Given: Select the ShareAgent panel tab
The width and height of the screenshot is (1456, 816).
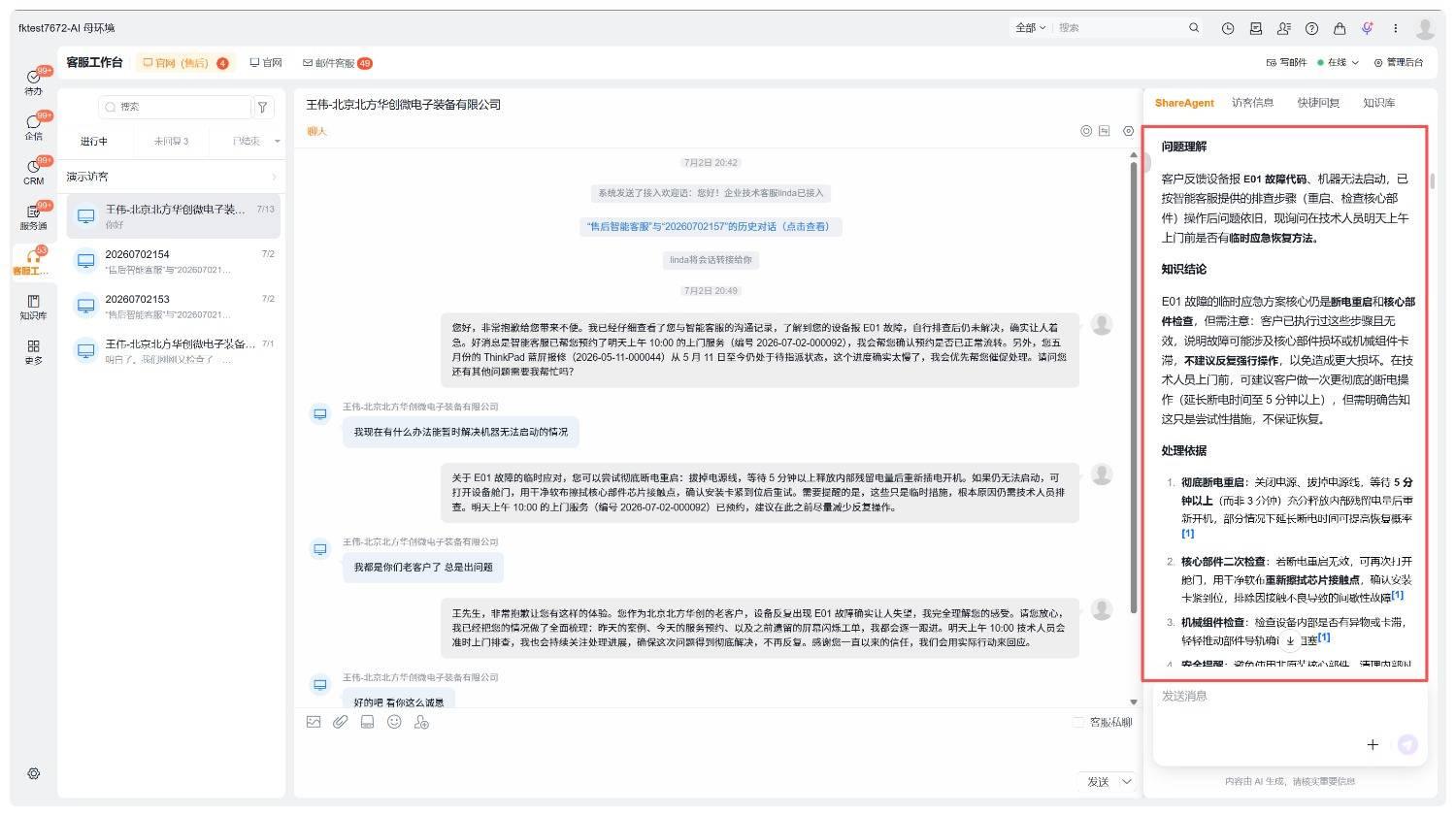Looking at the screenshot, I should pyautogui.click(x=1184, y=103).
